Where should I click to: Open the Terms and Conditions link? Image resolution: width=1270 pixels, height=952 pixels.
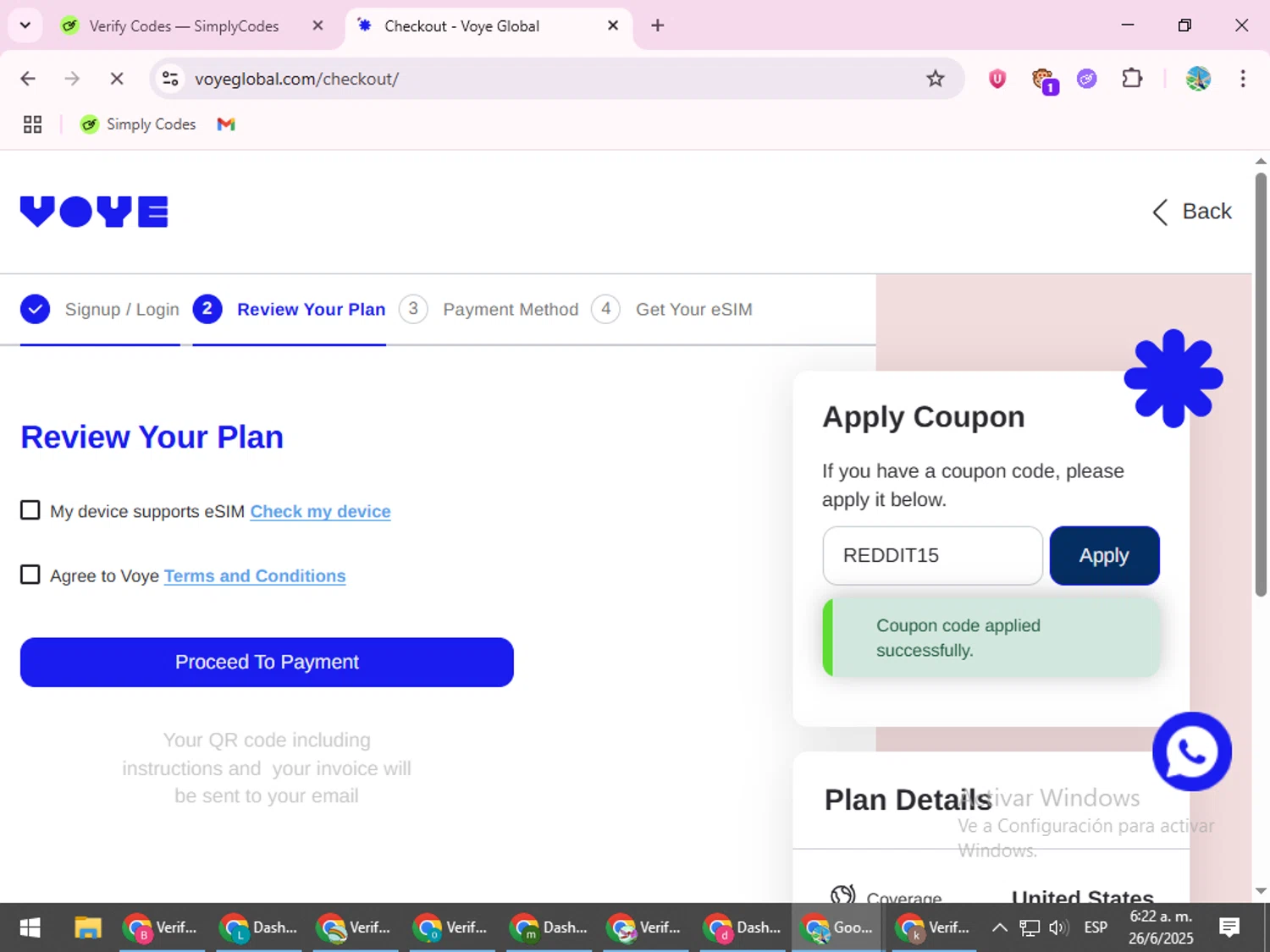(x=255, y=575)
